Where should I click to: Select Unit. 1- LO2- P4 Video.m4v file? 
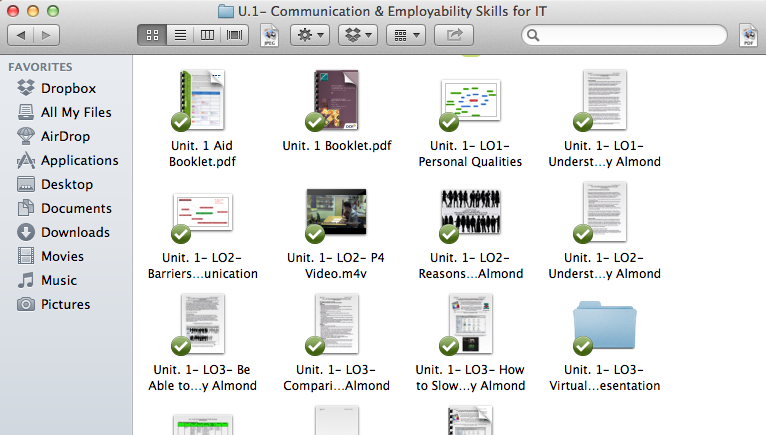tap(336, 212)
